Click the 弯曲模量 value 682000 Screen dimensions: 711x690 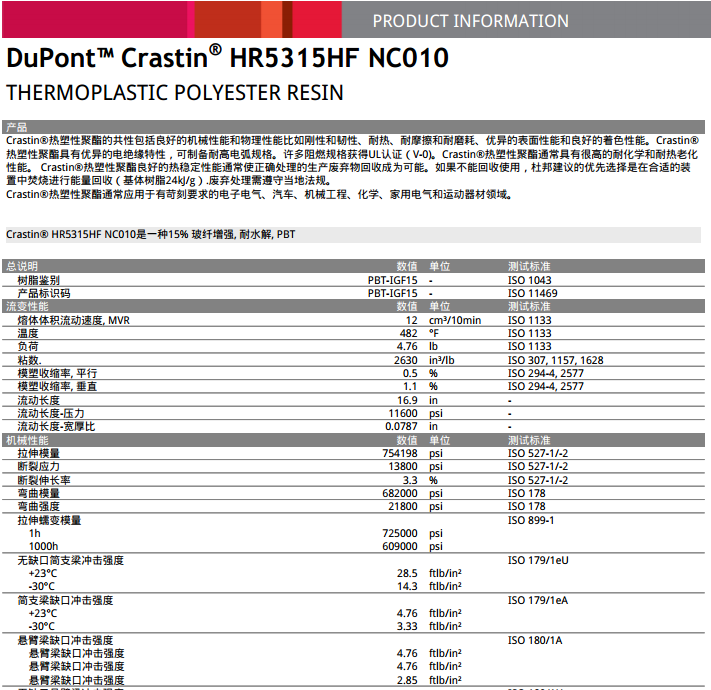399,493
